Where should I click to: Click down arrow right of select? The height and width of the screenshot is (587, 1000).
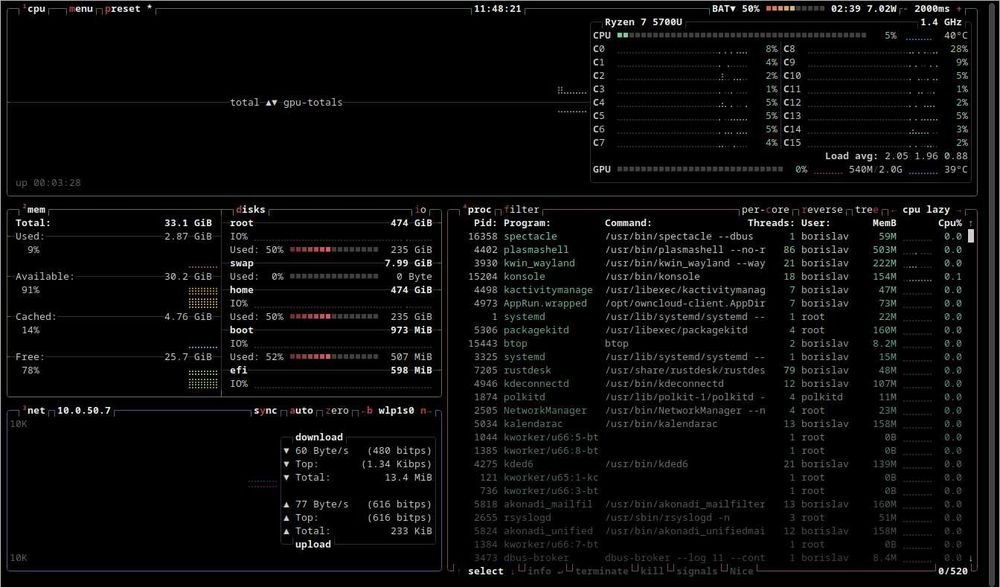(x=512, y=571)
